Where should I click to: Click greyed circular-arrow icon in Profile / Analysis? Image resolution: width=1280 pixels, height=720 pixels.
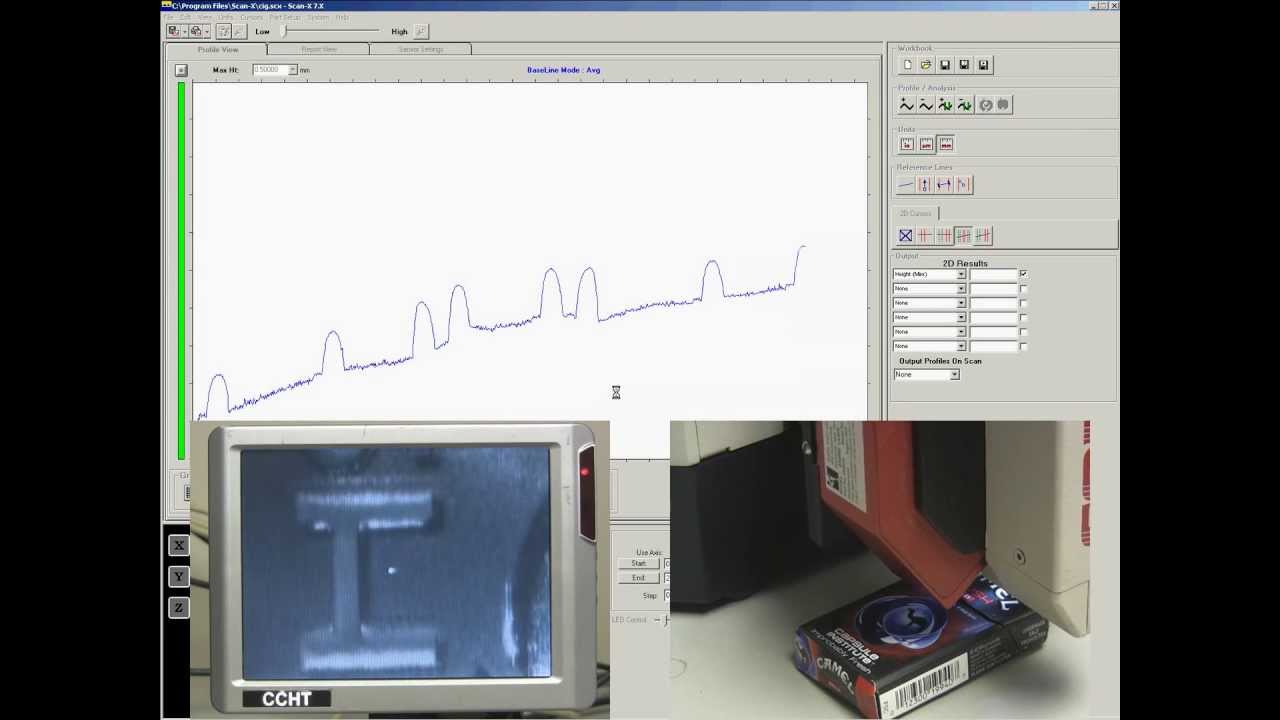(x=985, y=105)
